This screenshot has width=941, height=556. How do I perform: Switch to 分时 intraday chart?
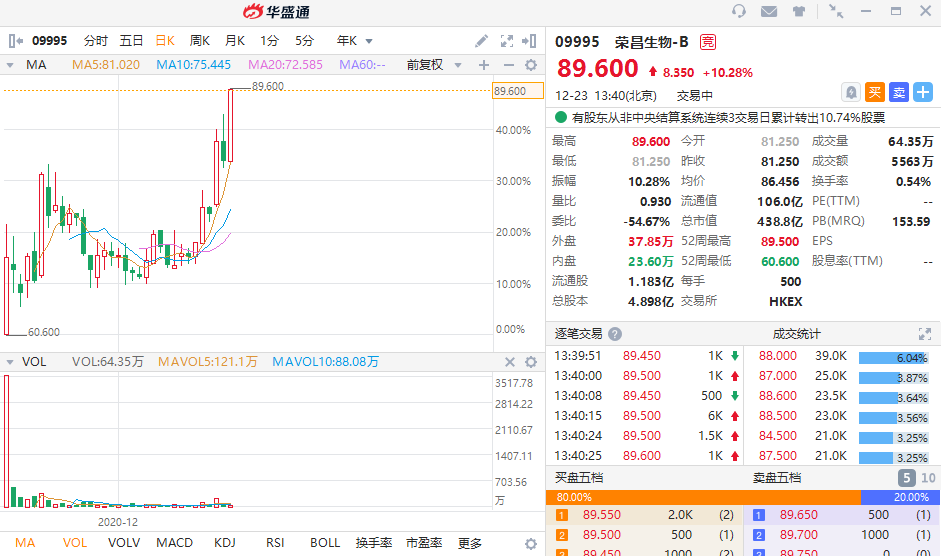pyautogui.click(x=95, y=41)
